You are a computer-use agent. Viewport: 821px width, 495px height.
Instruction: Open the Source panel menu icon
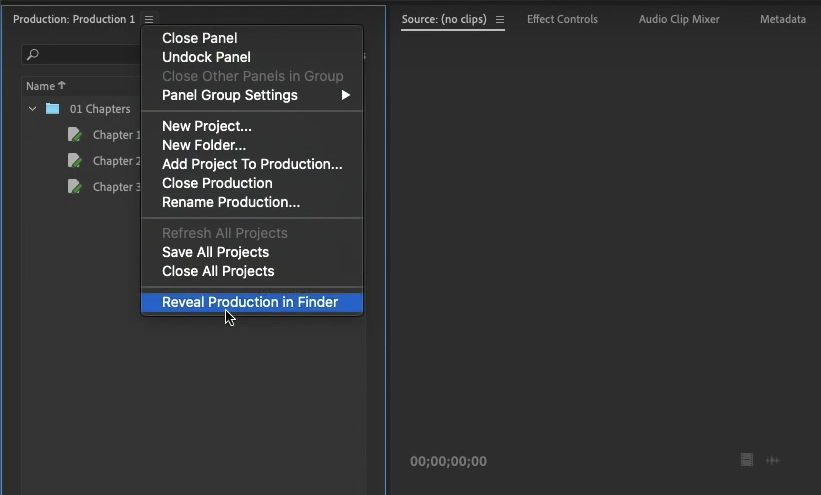(500, 19)
